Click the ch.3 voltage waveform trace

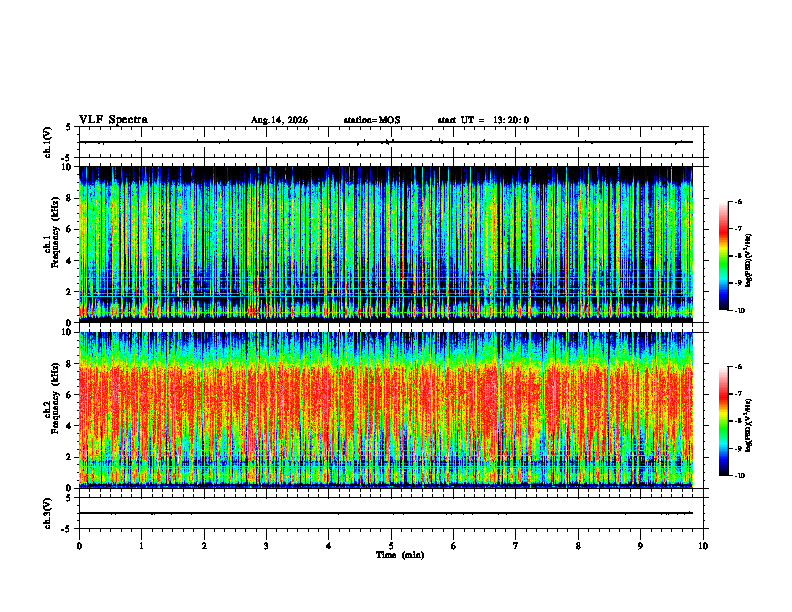click(386, 513)
